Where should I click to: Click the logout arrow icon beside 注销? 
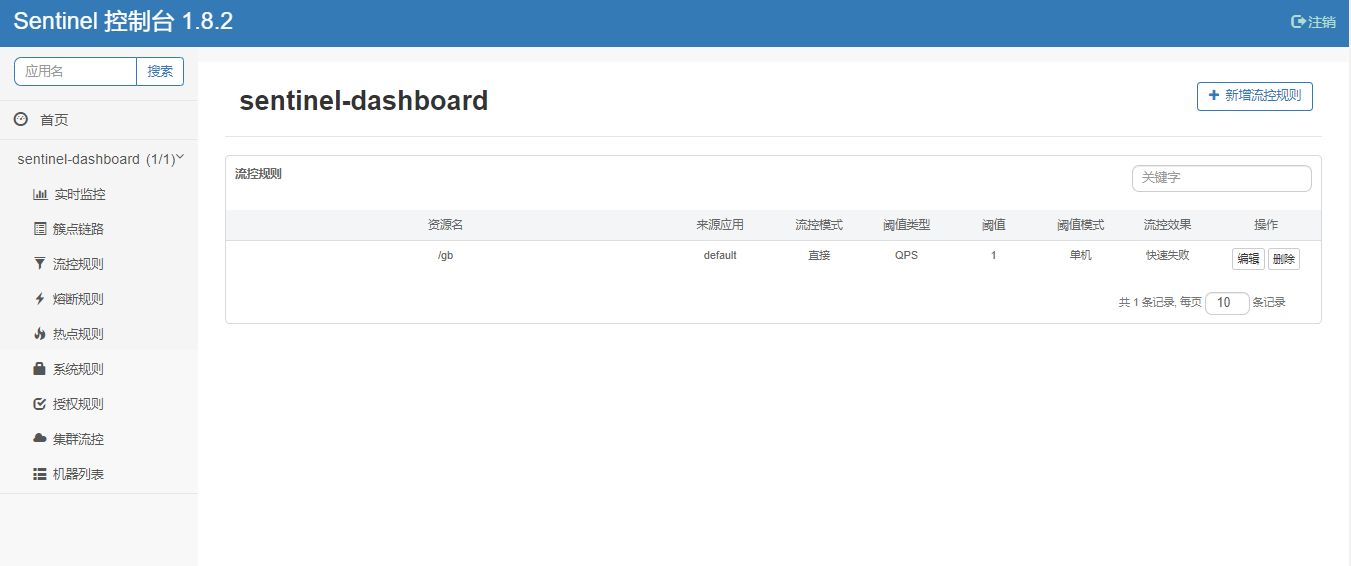point(1299,22)
